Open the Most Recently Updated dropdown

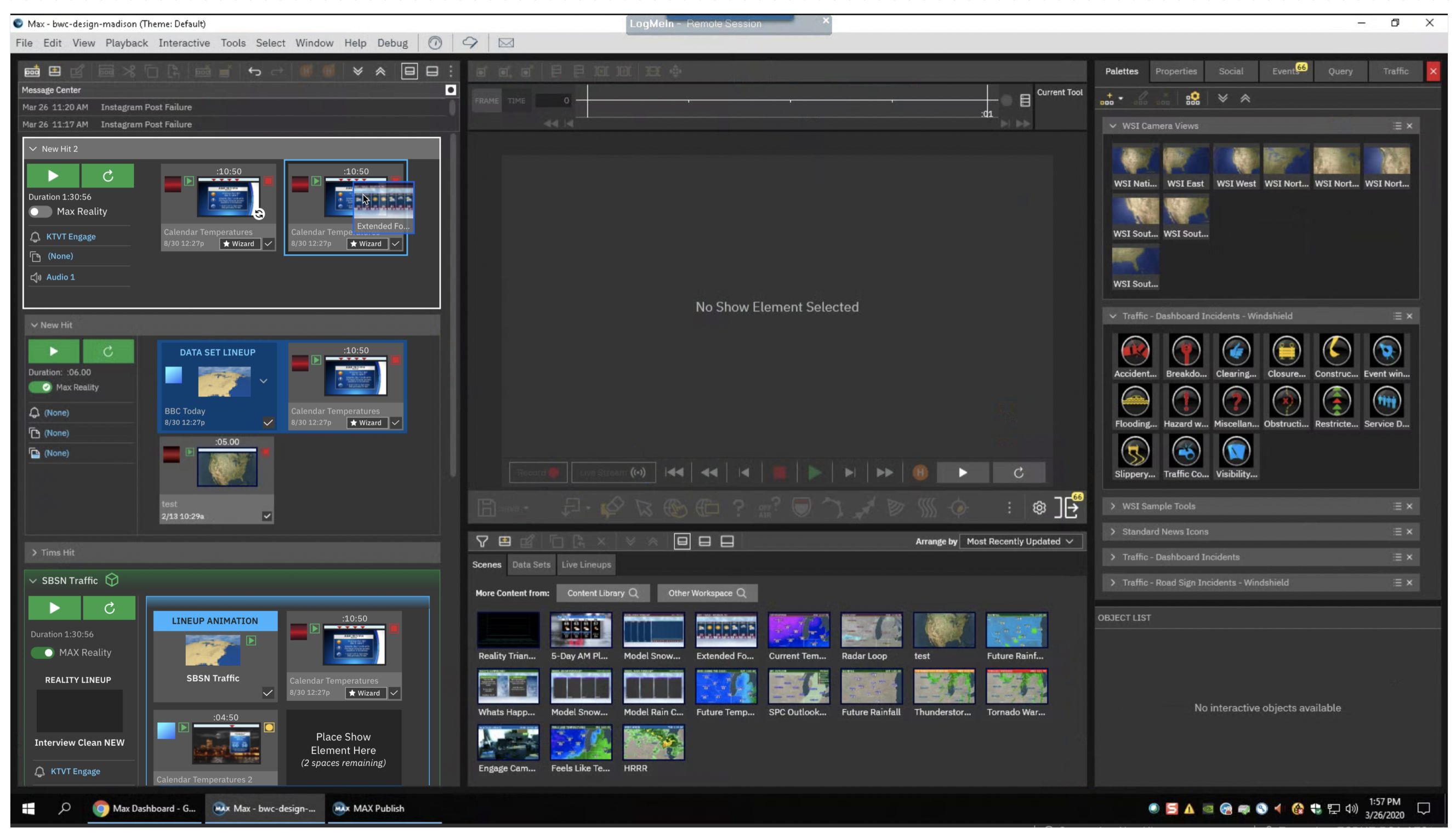coord(1020,541)
